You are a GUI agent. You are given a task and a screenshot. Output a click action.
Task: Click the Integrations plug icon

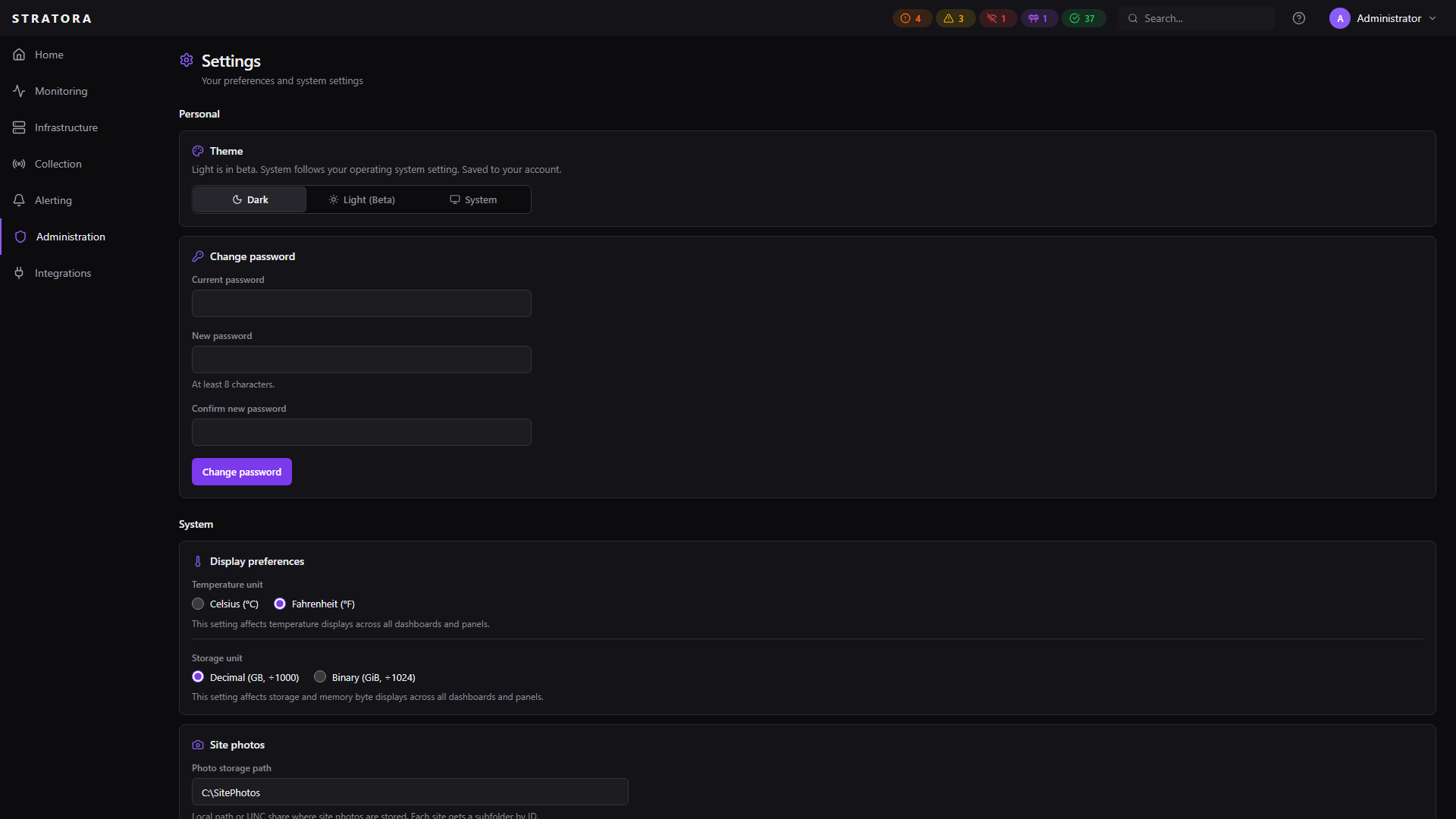coord(19,273)
